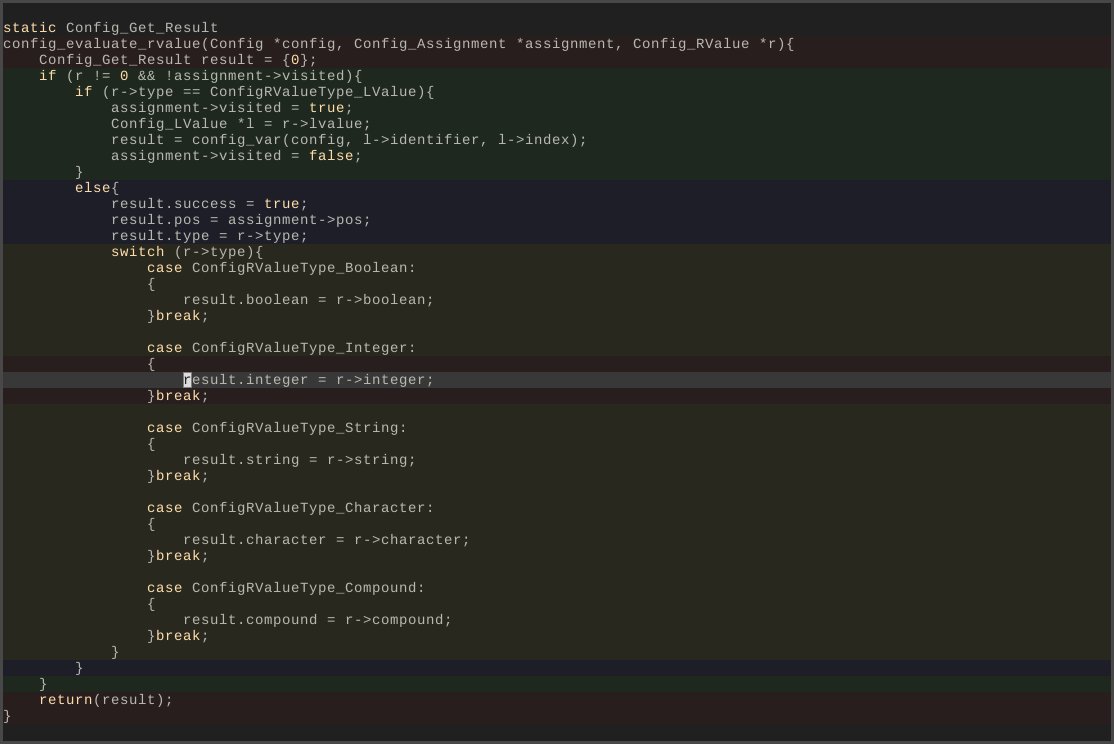Click 'result.character = r->character;' line
This screenshot has width=1114, height=744.
tap(326, 539)
